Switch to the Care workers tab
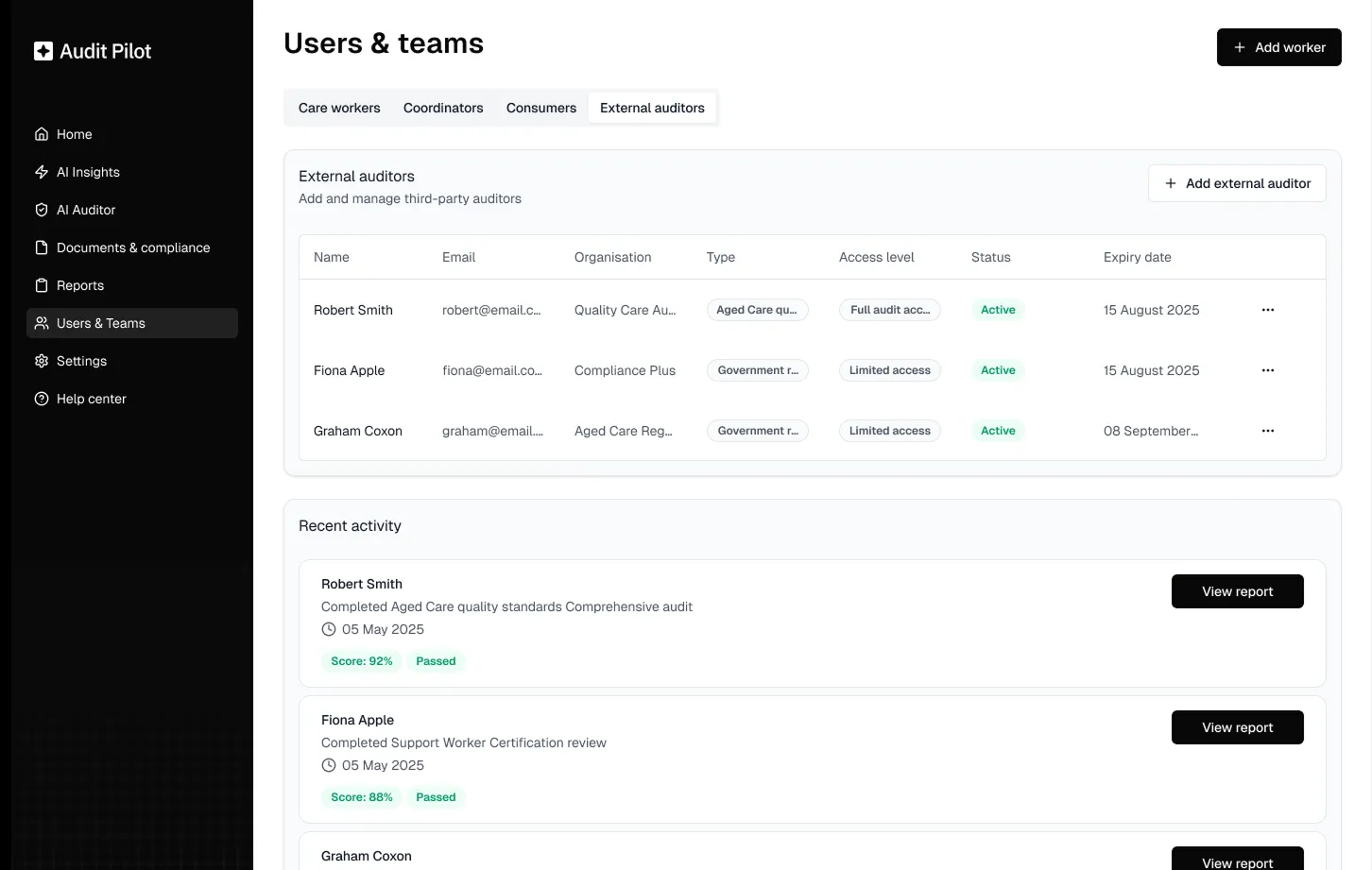This screenshot has width=1372, height=870. (x=339, y=108)
